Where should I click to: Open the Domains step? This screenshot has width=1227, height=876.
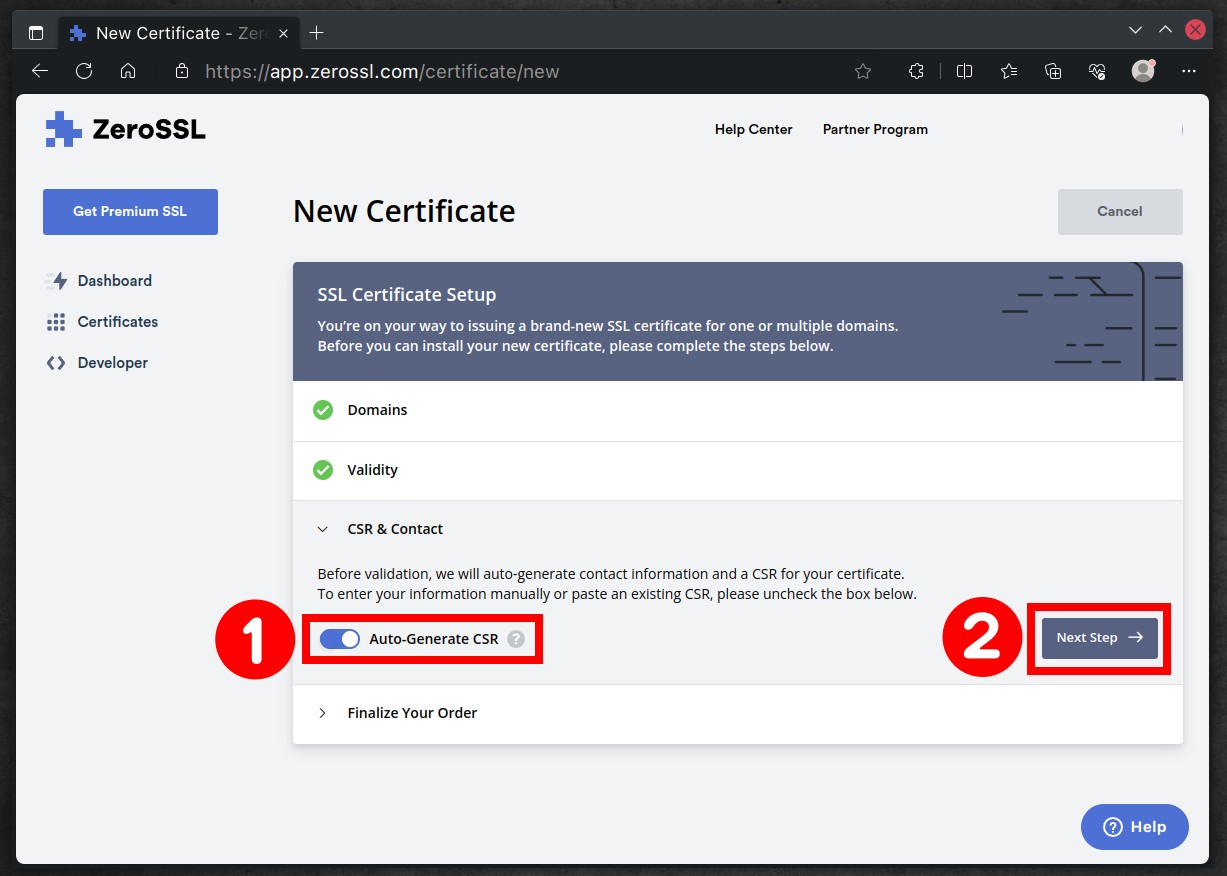738,410
